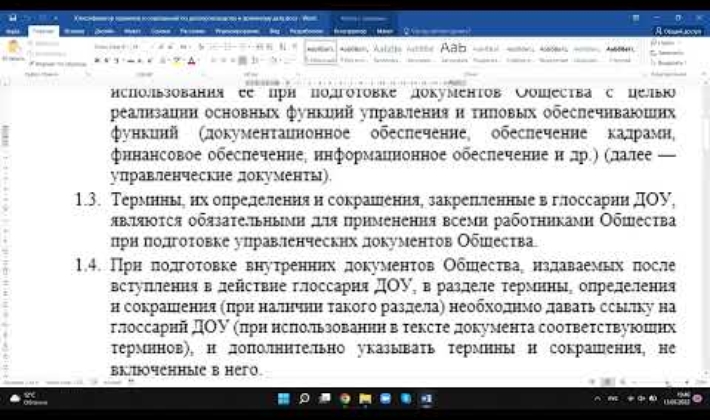
Task: Select the first highlighted style in gallery
Action: coord(321,52)
